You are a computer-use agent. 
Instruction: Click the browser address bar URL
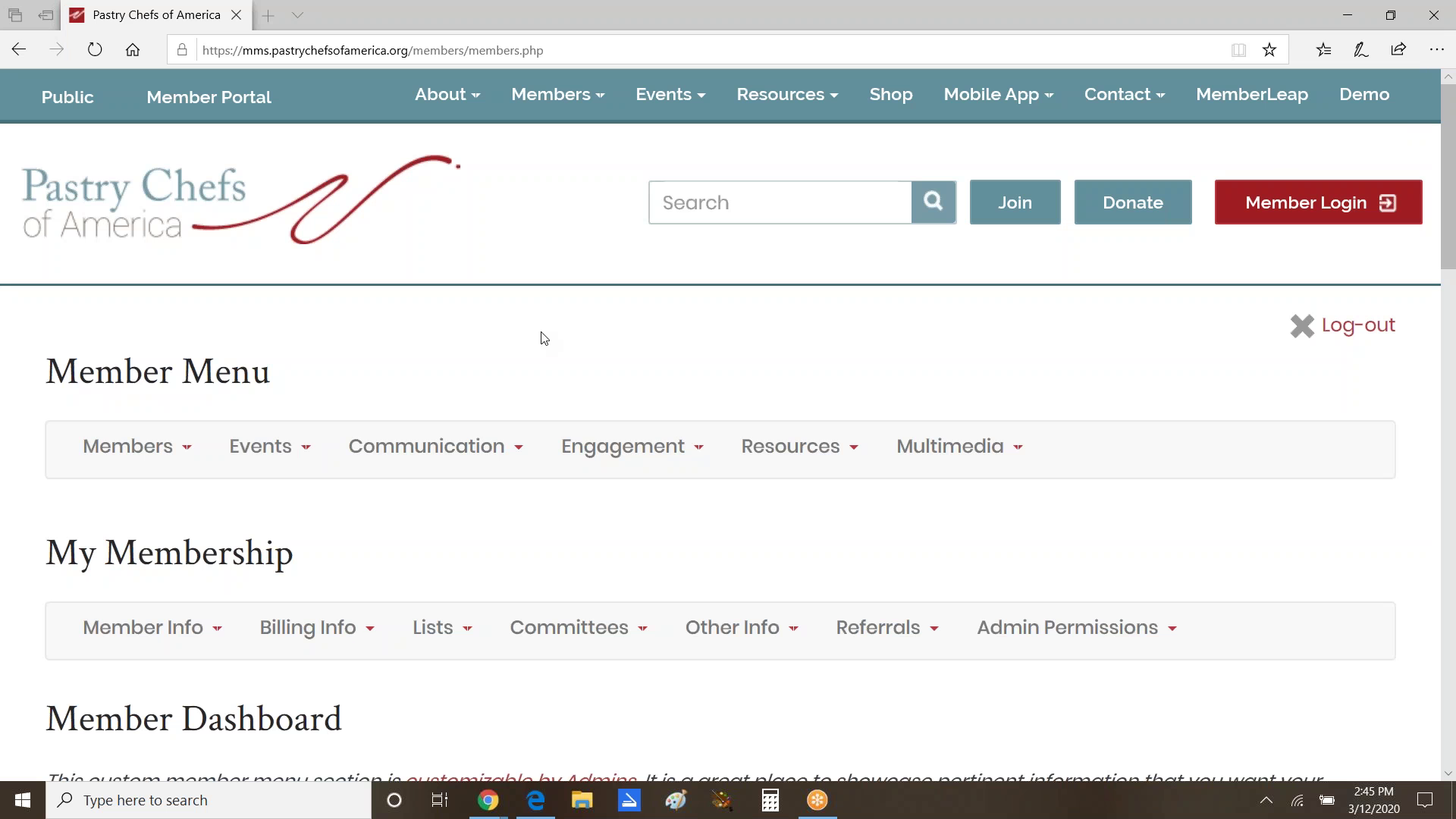[372, 51]
